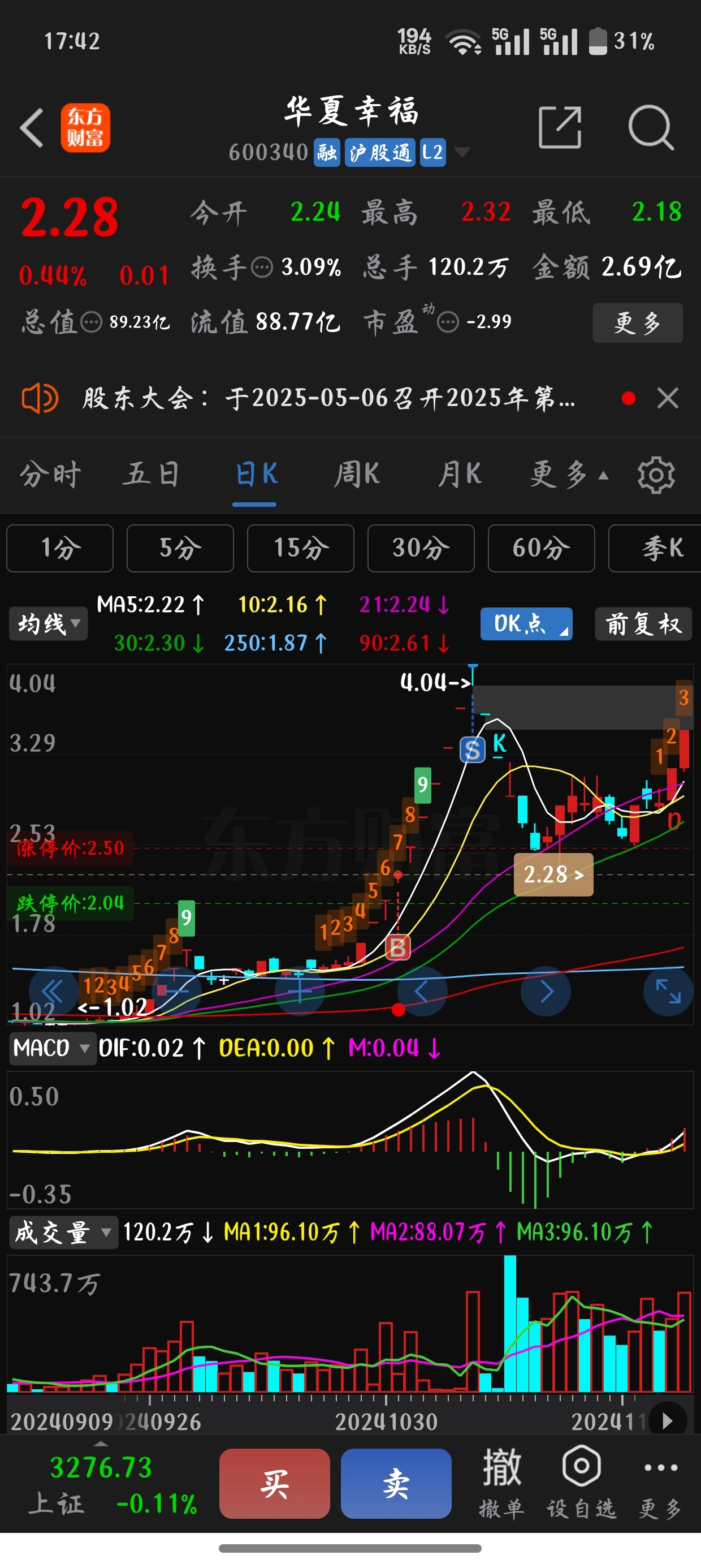Tap the DIF:0.02 MACD value
This screenshot has width=701, height=1568.
(x=152, y=1048)
